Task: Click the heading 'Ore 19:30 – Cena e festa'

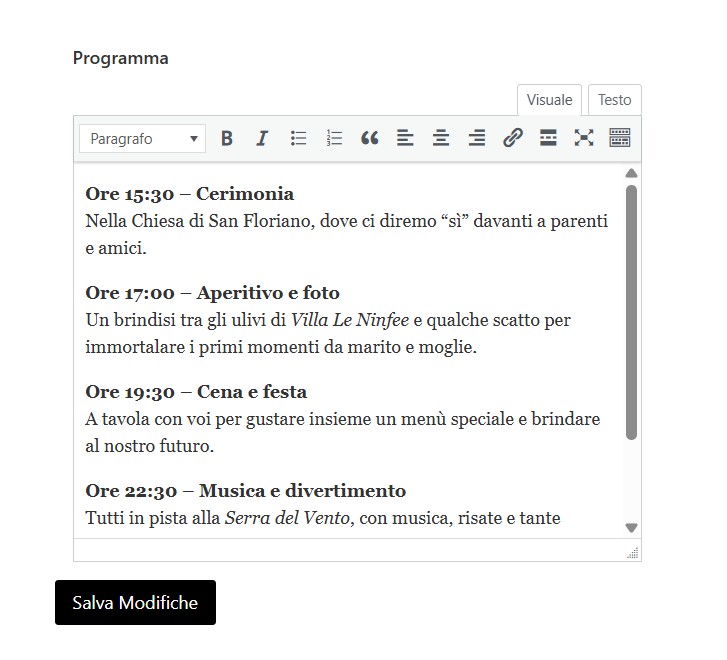Action: click(x=196, y=392)
